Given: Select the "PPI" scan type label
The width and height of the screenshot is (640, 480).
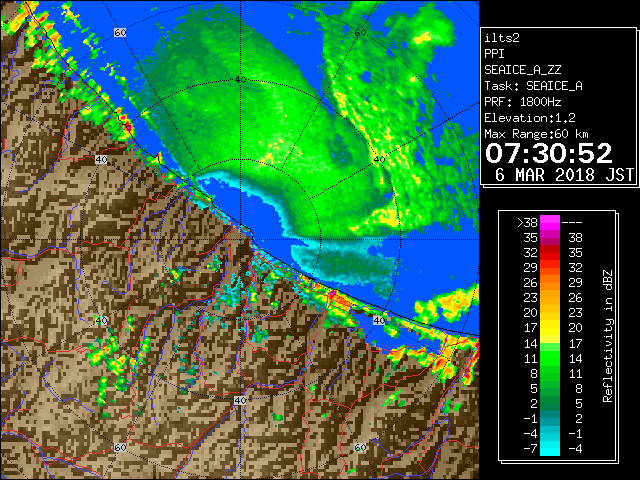Looking at the screenshot, I should [x=494, y=54].
